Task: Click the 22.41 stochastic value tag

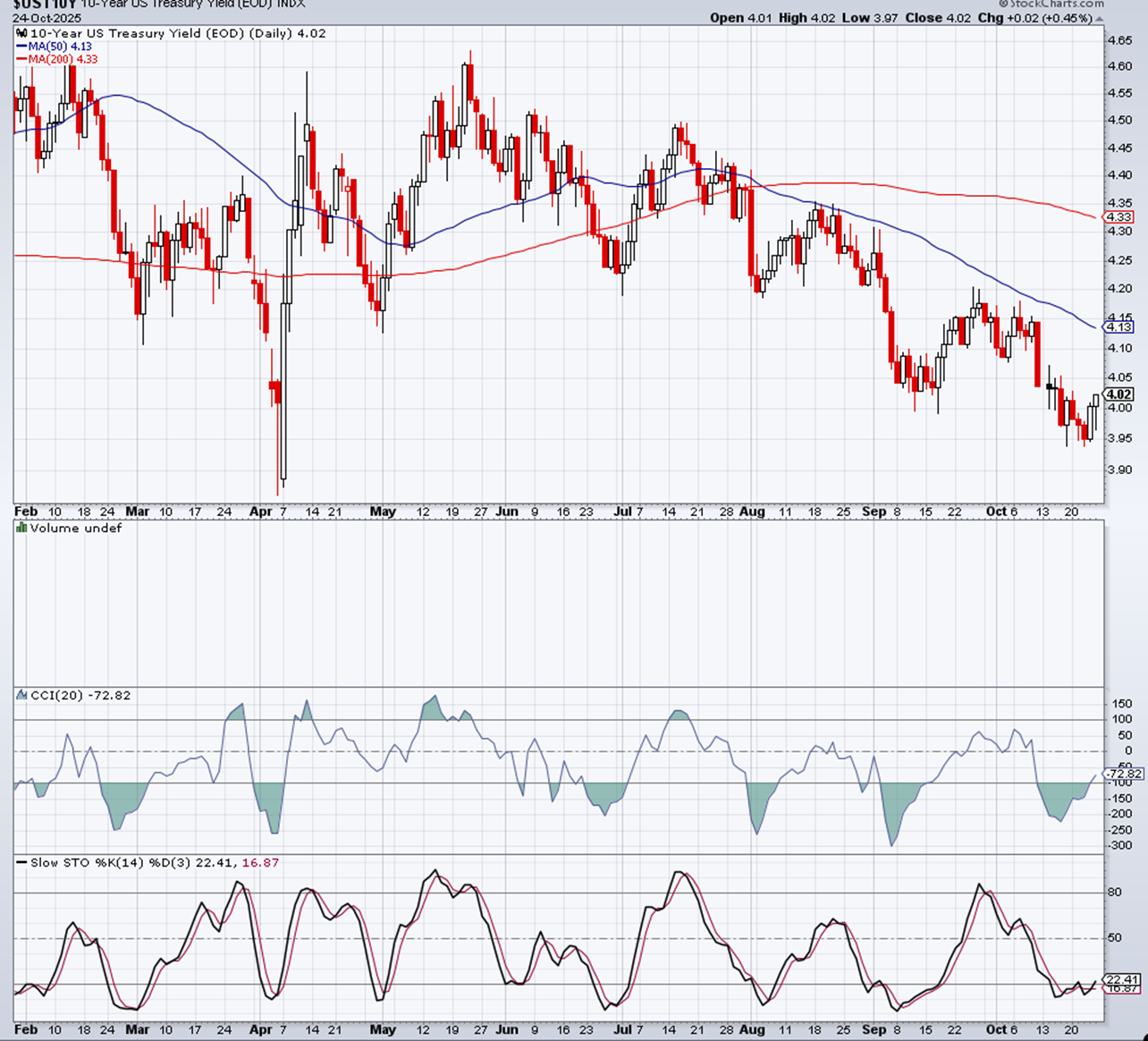Action: [1122, 979]
